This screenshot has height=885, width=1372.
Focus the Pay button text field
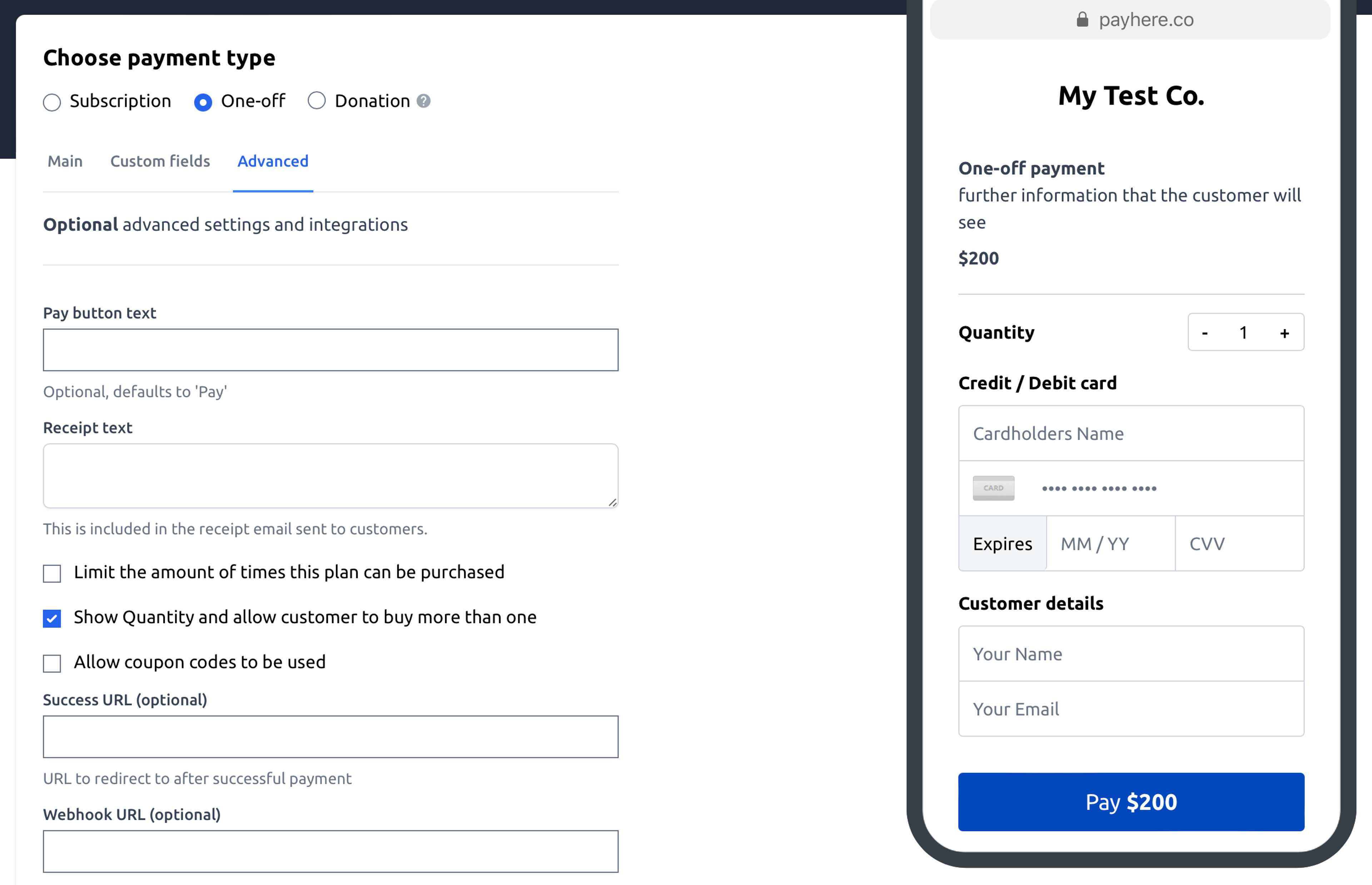pyautogui.click(x=330, y=350)
